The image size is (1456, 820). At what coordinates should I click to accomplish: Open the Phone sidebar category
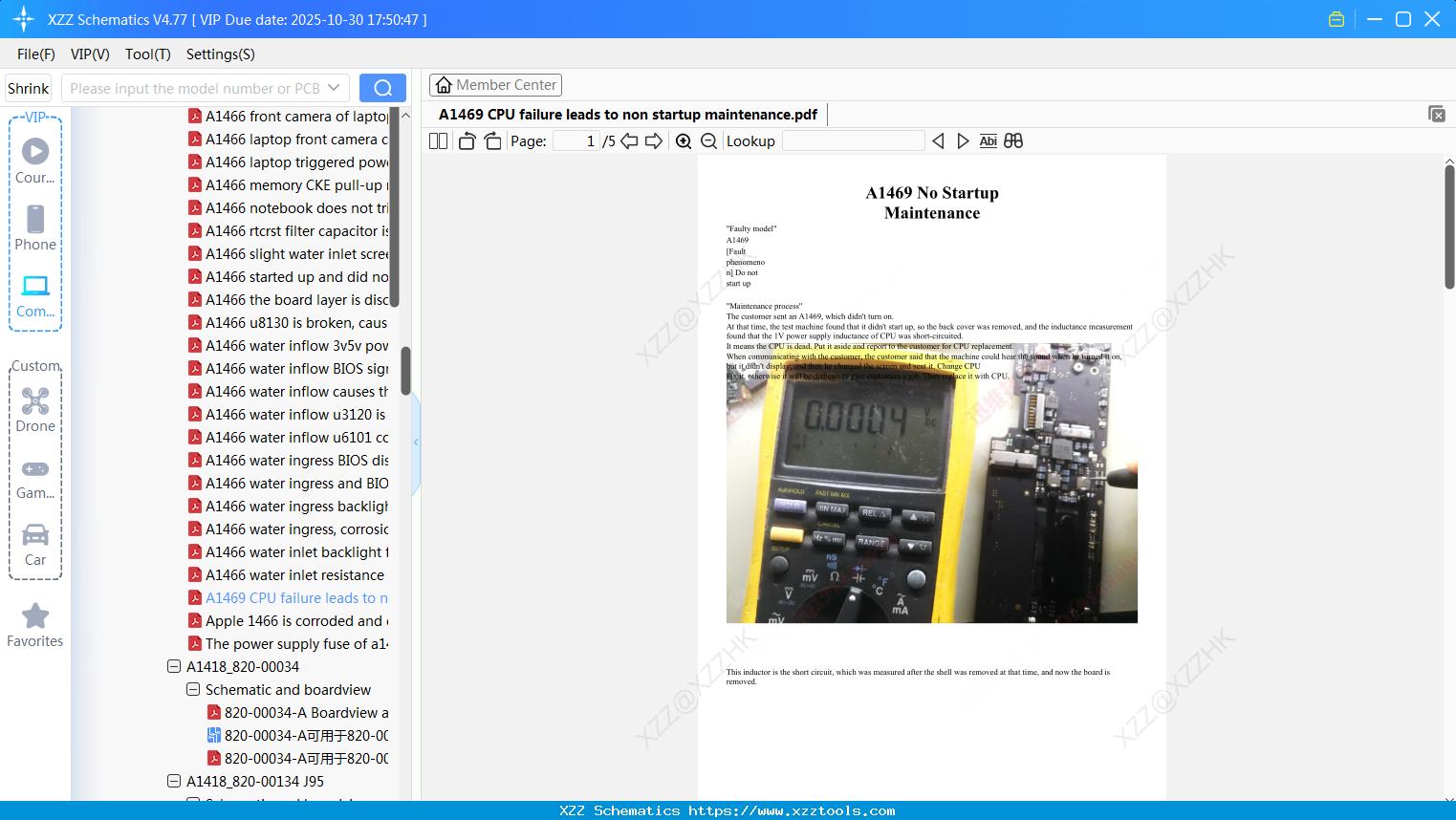pos(35,227)
